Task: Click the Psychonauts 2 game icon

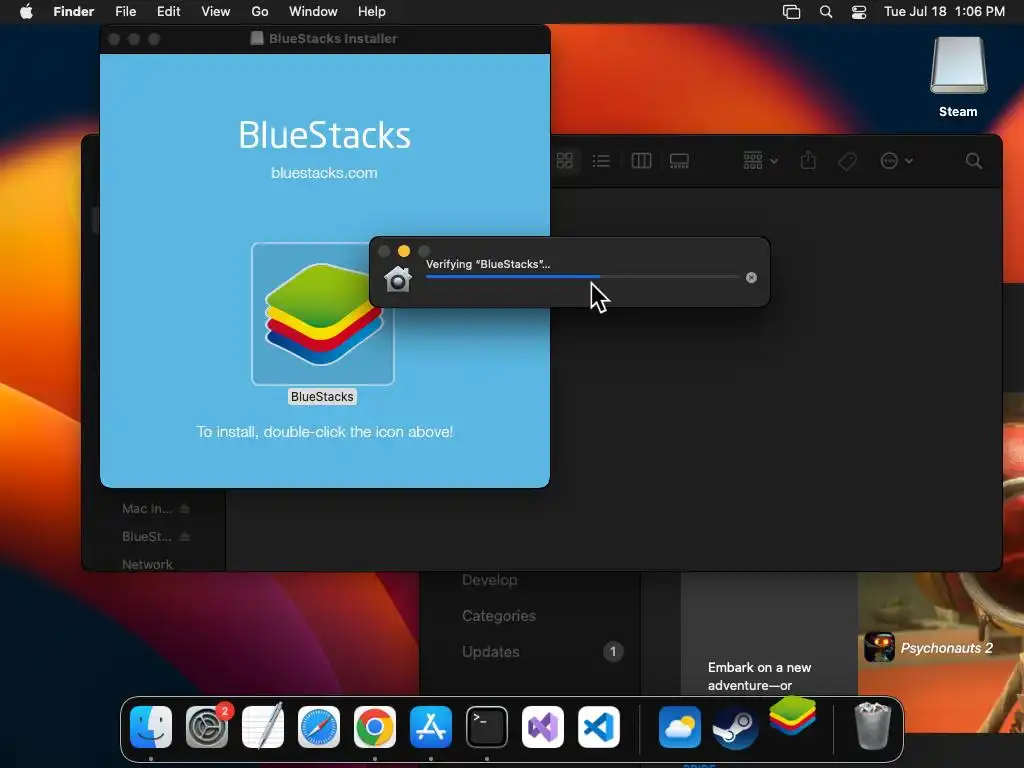Action: [879, 647]
